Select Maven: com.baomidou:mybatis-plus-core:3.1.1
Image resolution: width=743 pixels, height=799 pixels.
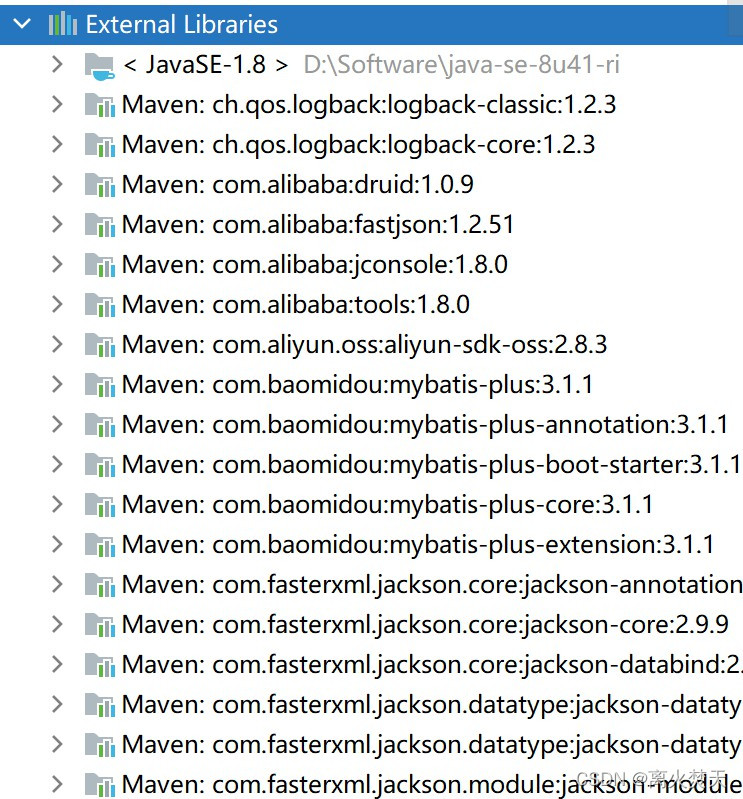coord(387,504)
